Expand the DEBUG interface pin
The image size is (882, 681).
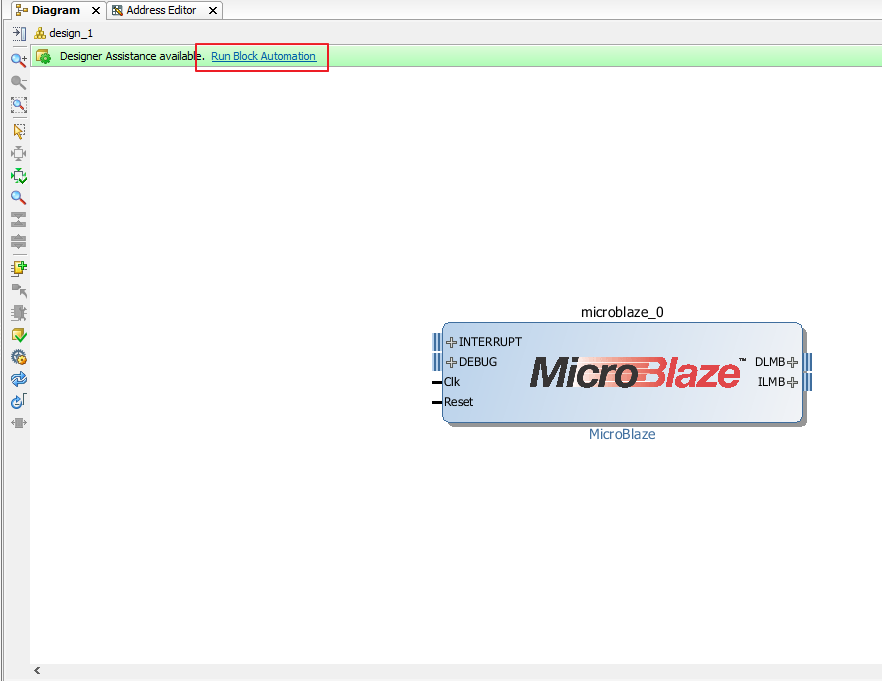(451, 362)
